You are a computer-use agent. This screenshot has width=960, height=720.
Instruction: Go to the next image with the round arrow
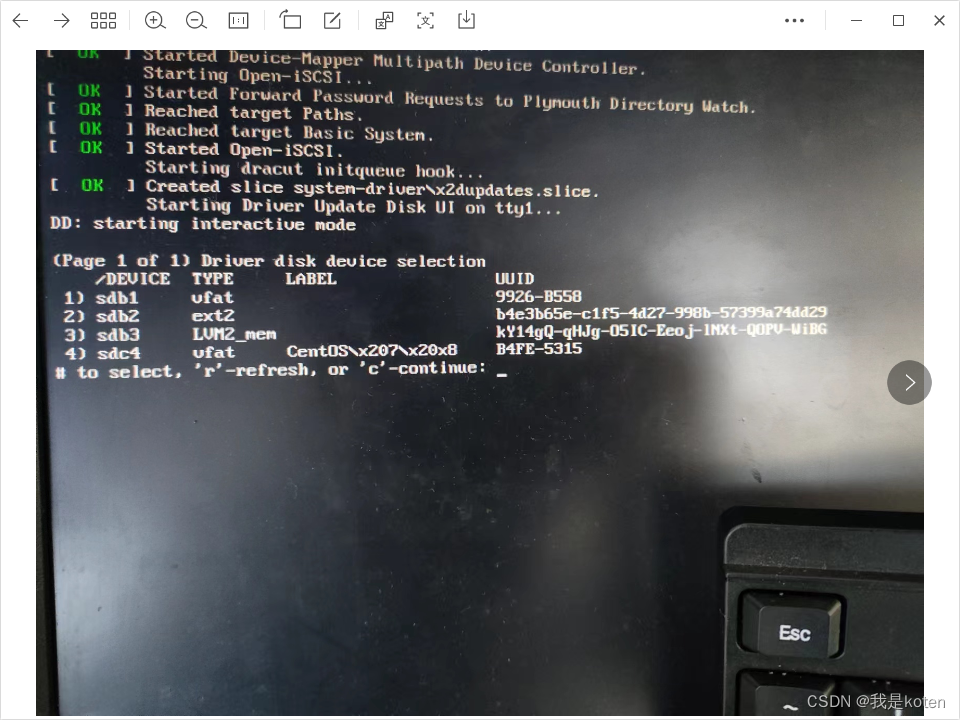tap(909, 383)
